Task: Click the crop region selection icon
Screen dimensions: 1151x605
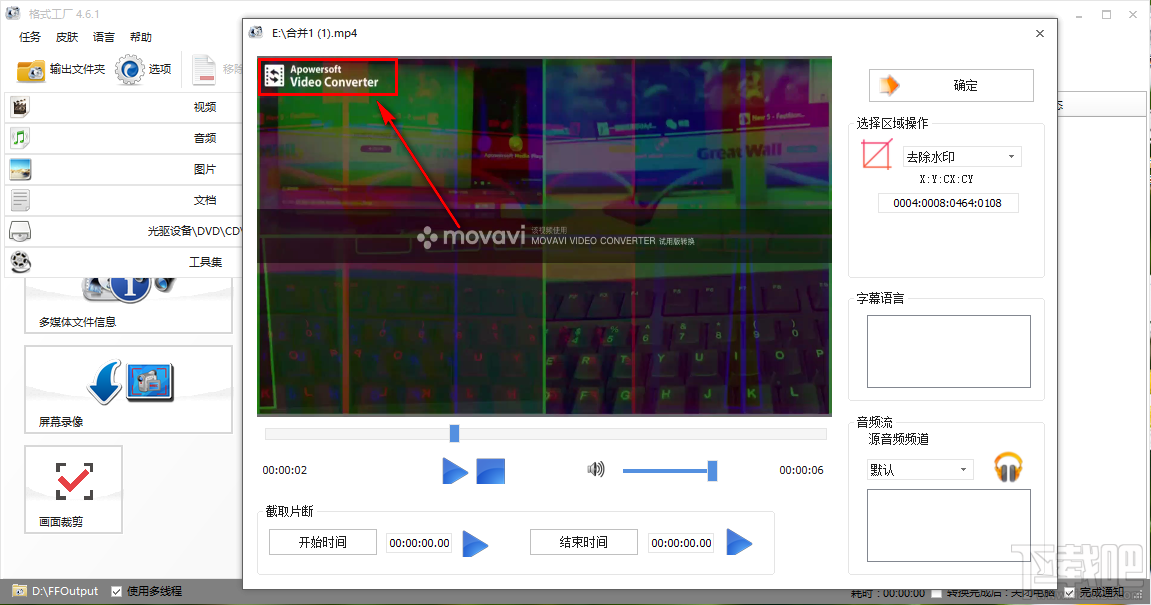Action: click(x=876, y=154)
